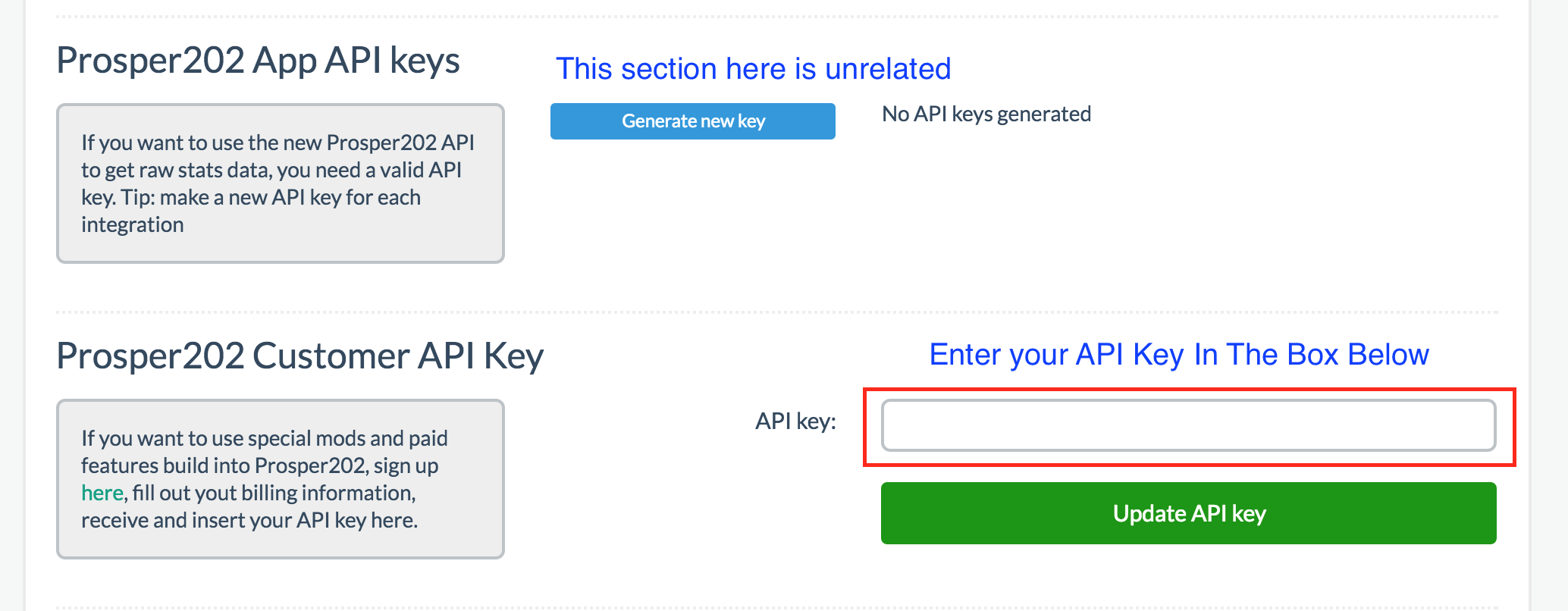This screenshot has width=1568, height=611.
Task: Click the Generate new key button
Action: point(692,121)
